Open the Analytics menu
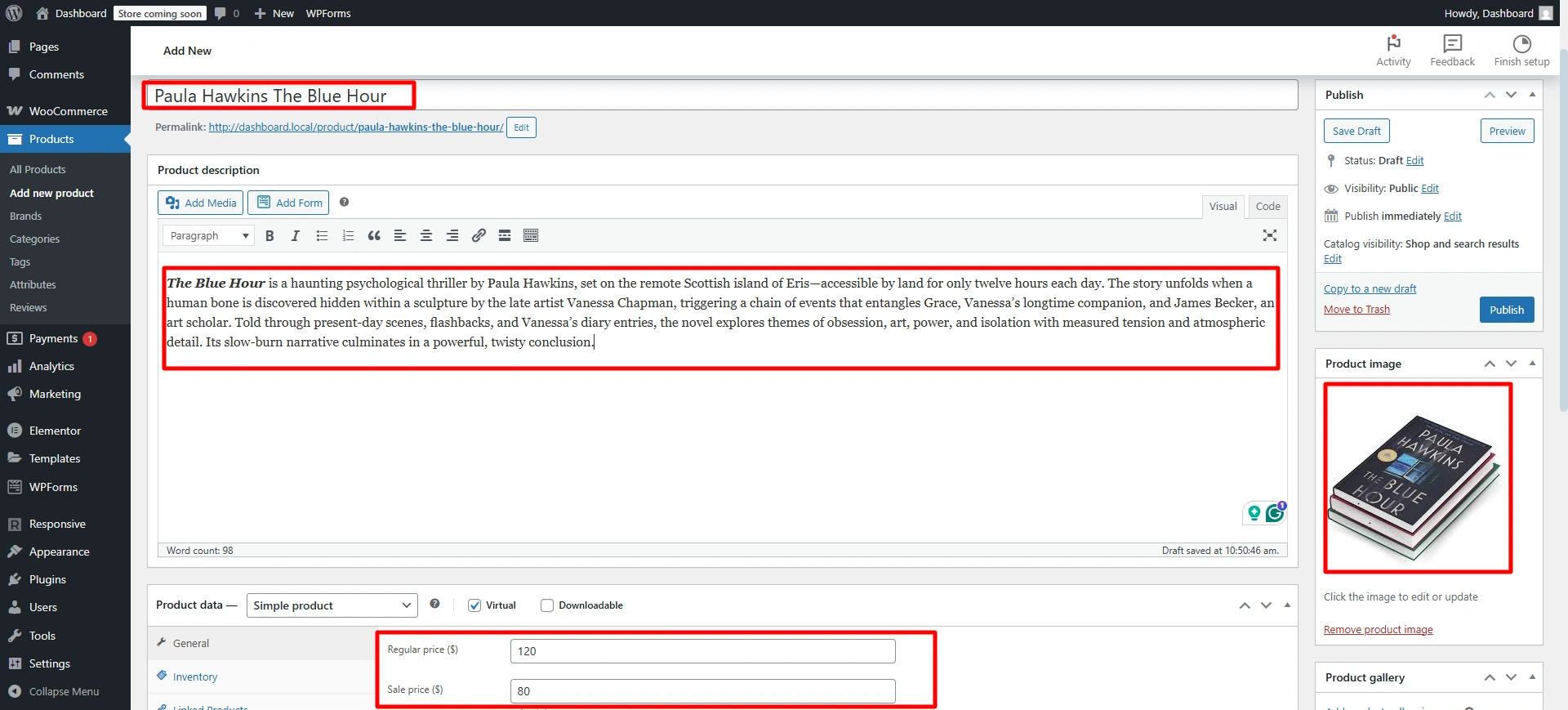The image size is (1568, 710). tap(65, 366)
